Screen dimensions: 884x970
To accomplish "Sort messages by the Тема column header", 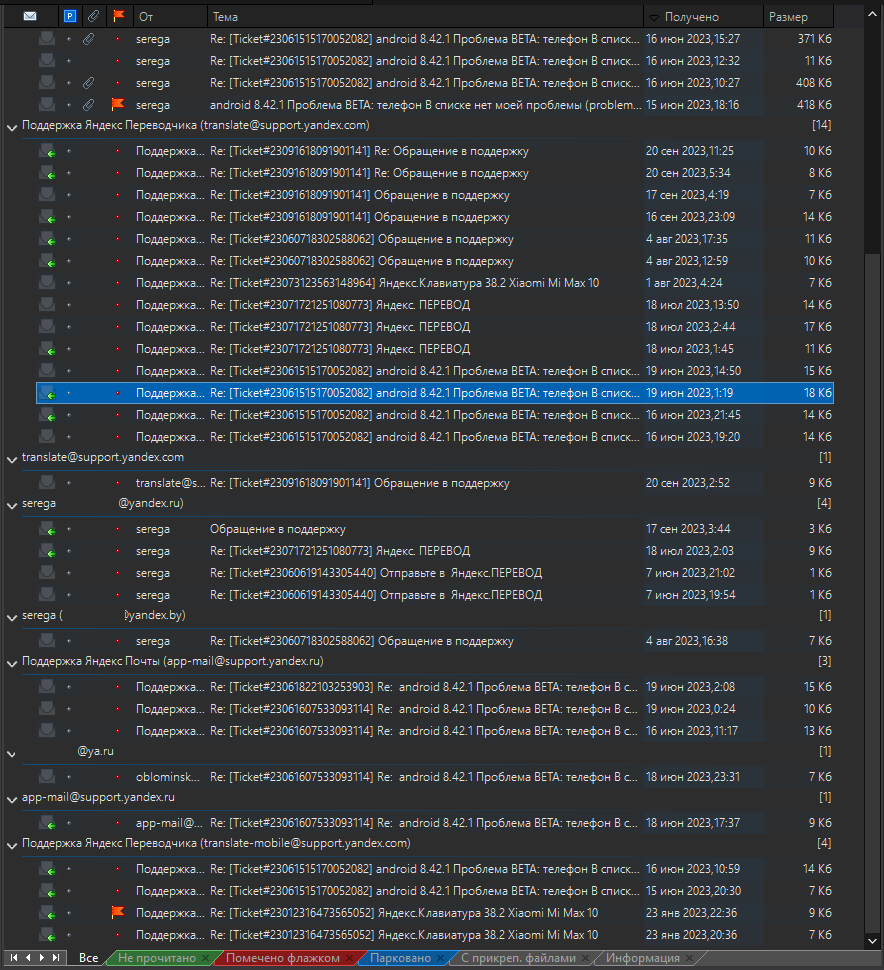I will pos(425,17).
